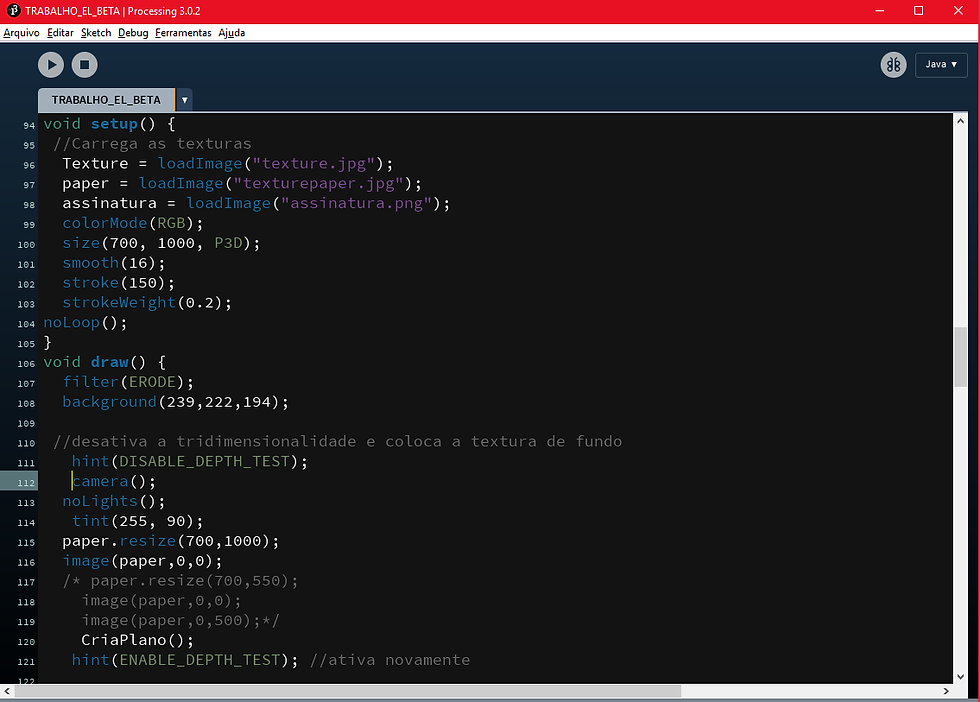Minimize the Processing window
Screen dimensions: 980x702
coord(879,11)
